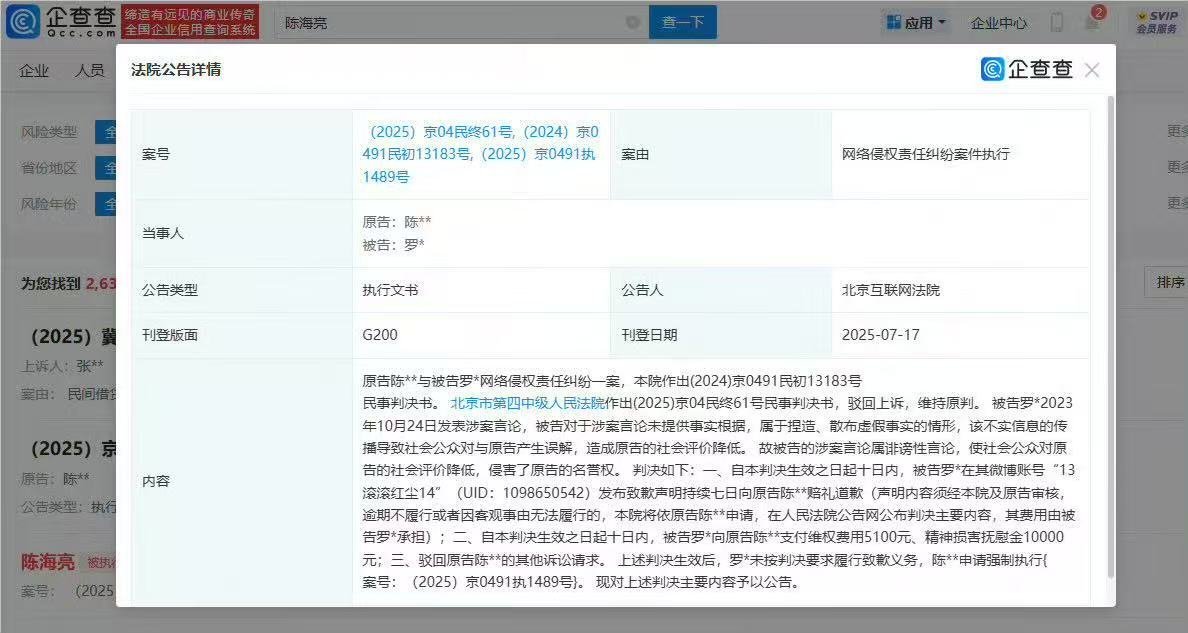Open the 应用 dropdown menu

[x=917, y=23]
